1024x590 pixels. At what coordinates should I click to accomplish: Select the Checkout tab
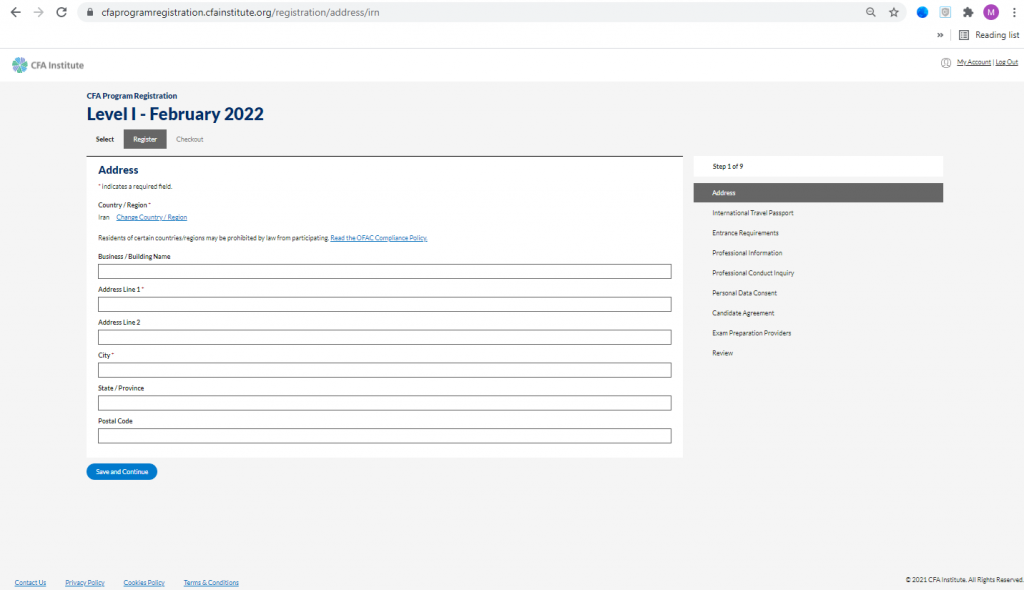pyautogui.click(x=189, y=139)
